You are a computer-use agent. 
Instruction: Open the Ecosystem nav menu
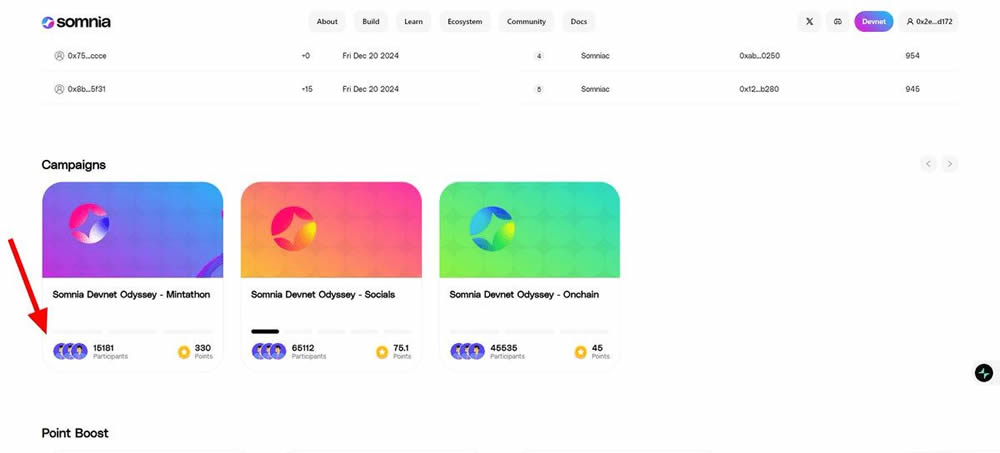pyautogui.click(x=464, y=22)
